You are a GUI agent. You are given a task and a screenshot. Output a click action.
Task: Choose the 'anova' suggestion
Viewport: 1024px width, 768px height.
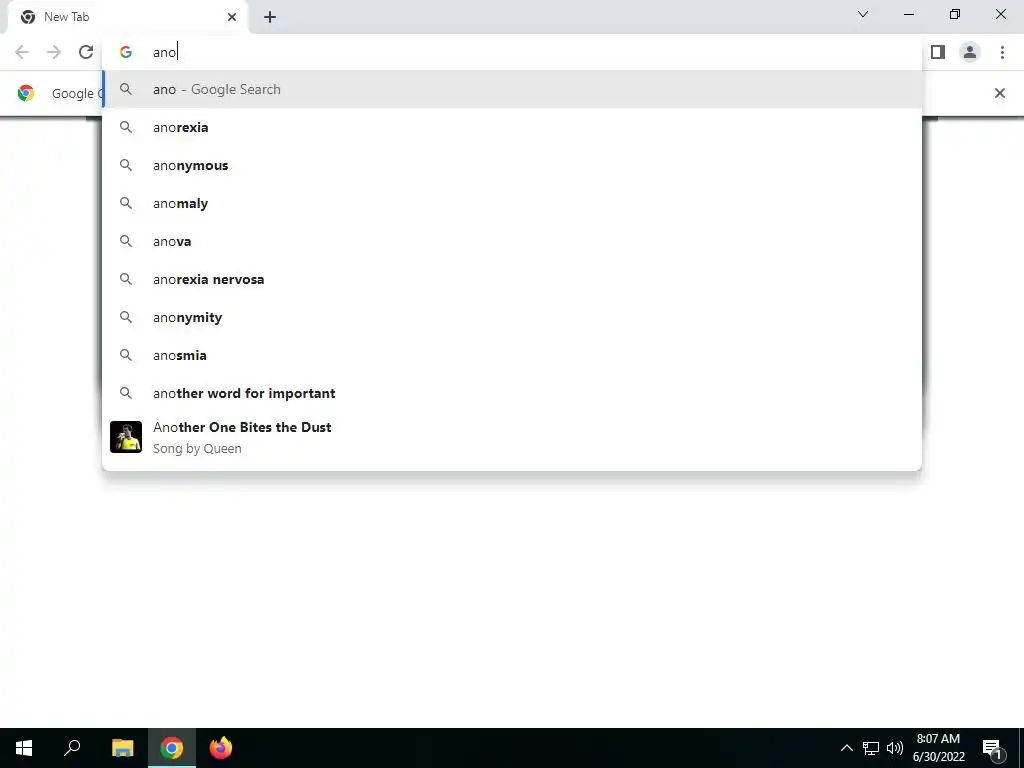tap(512, 241)
